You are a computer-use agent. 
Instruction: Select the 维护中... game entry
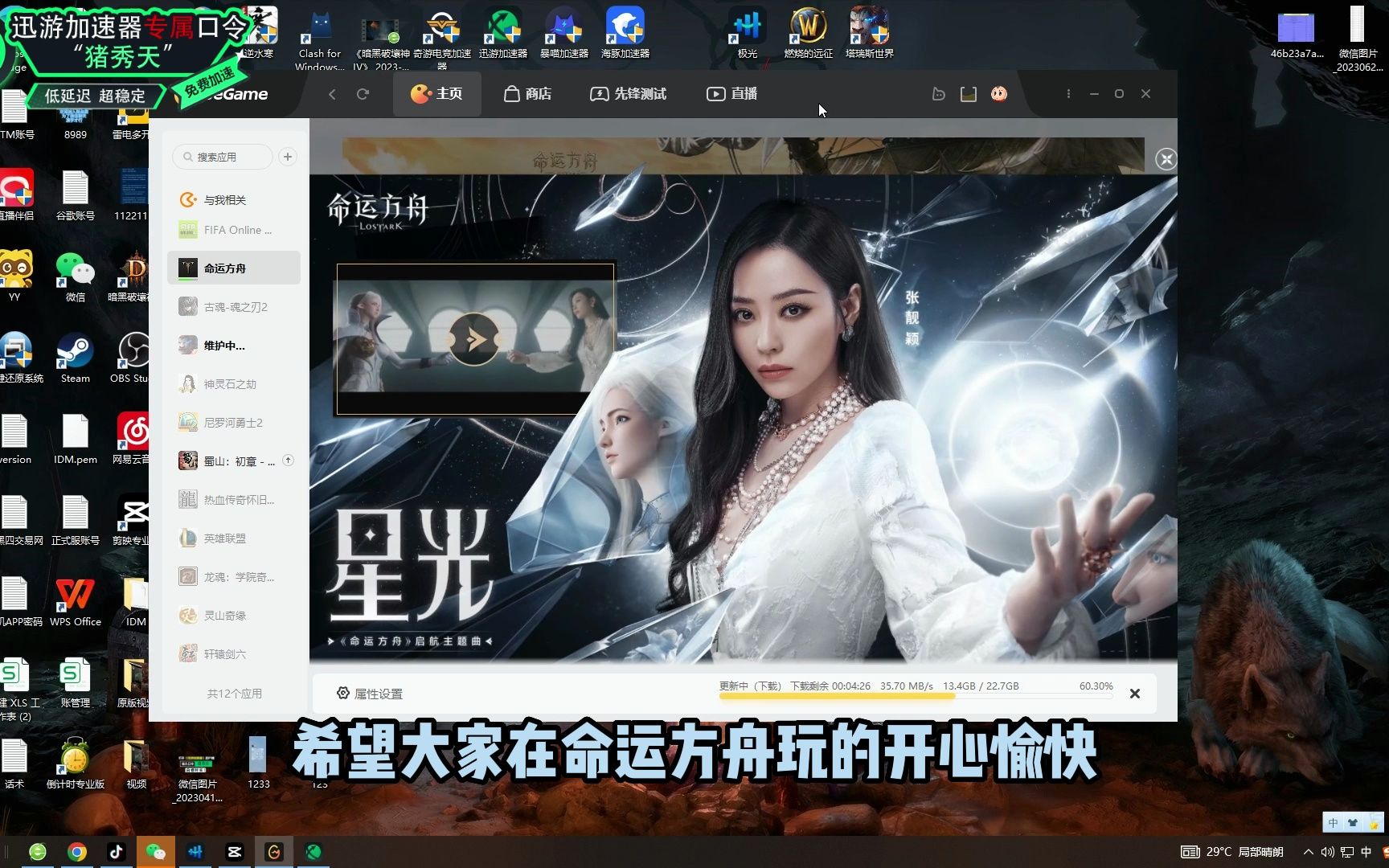pyautogui.click(x=234, y=345)
